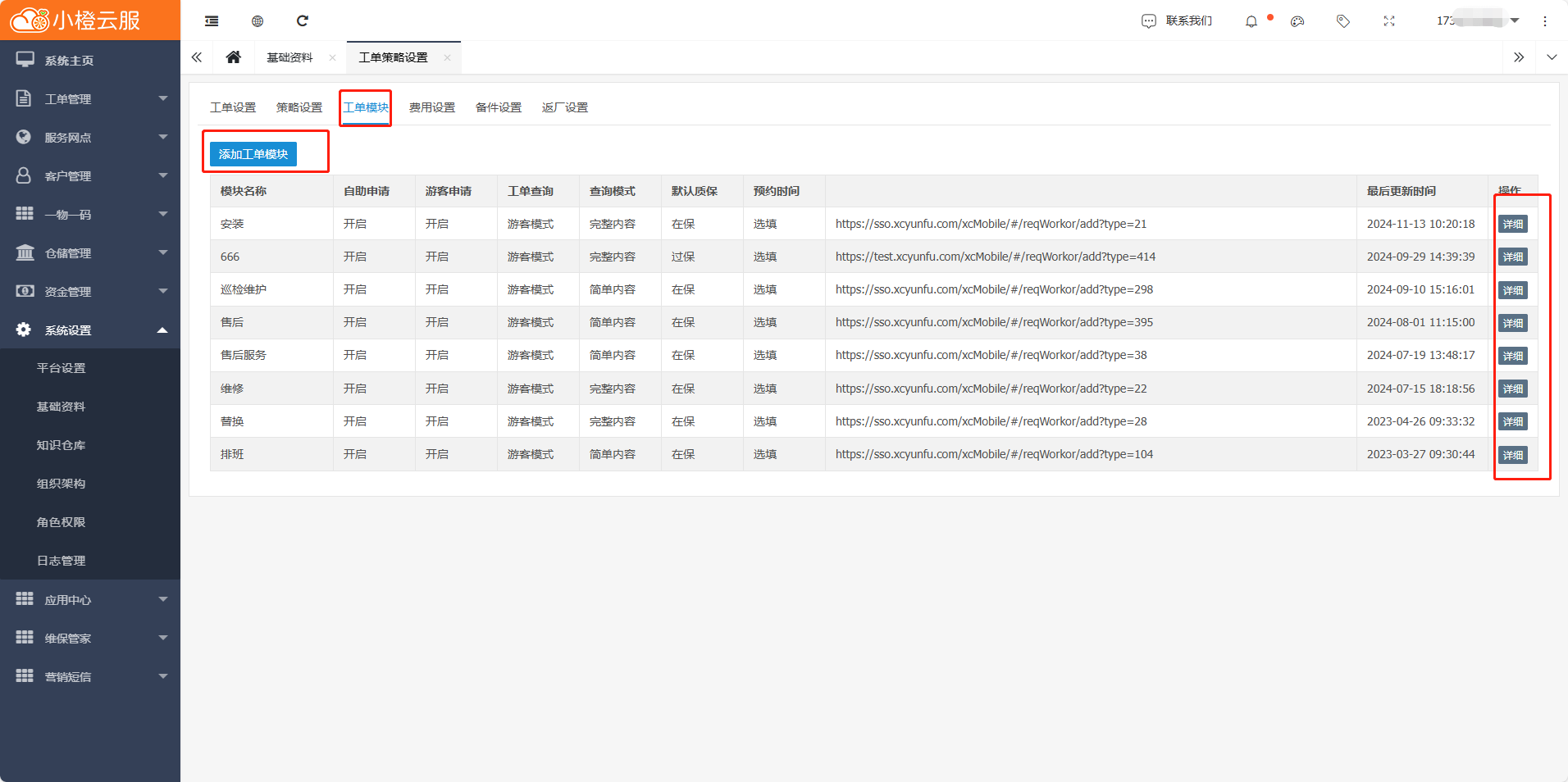Open the notification bell
The height and width of the screenshot is (782, 1568).
(1251, 21)
